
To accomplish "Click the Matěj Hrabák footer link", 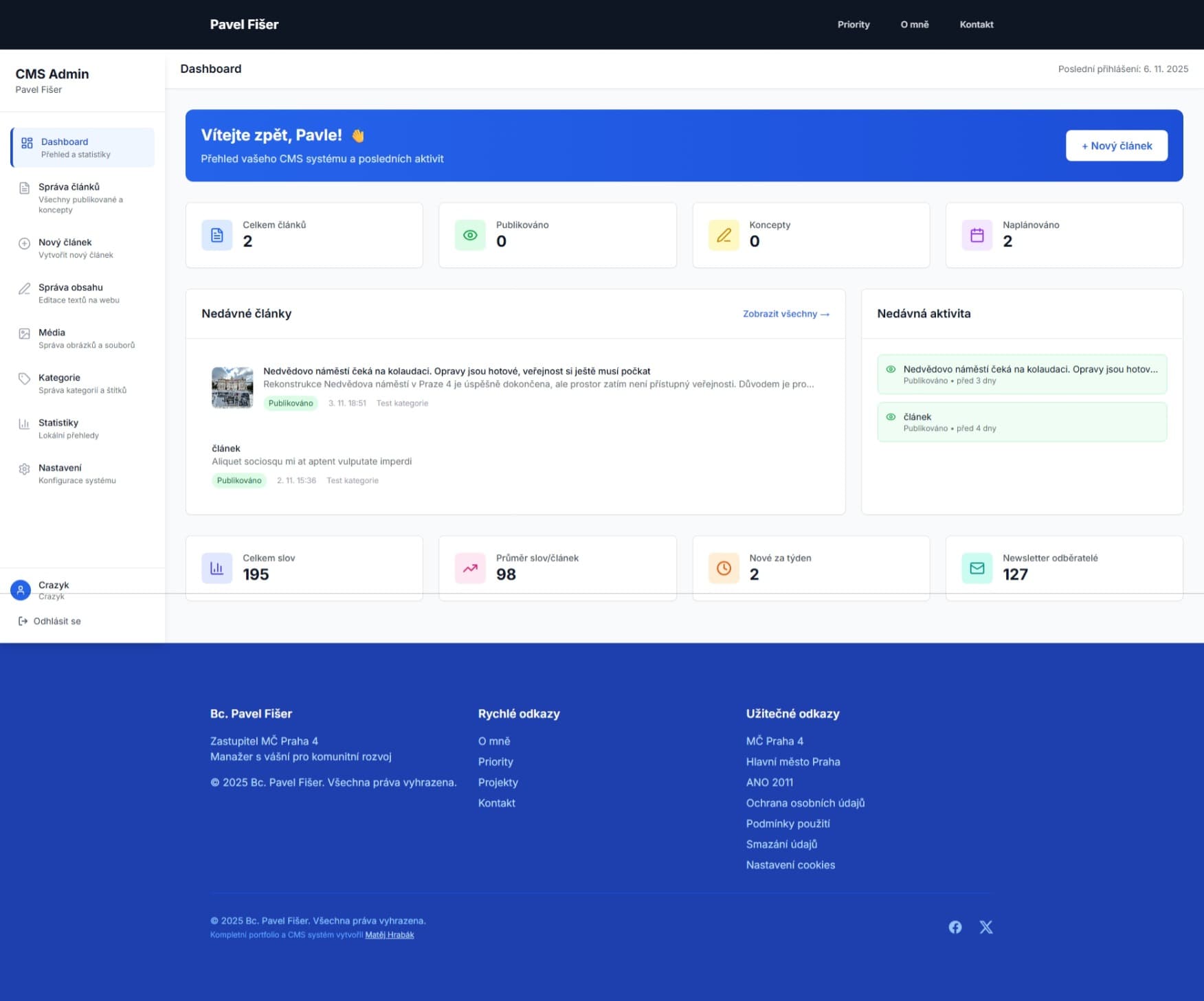I will coord(390,934).
